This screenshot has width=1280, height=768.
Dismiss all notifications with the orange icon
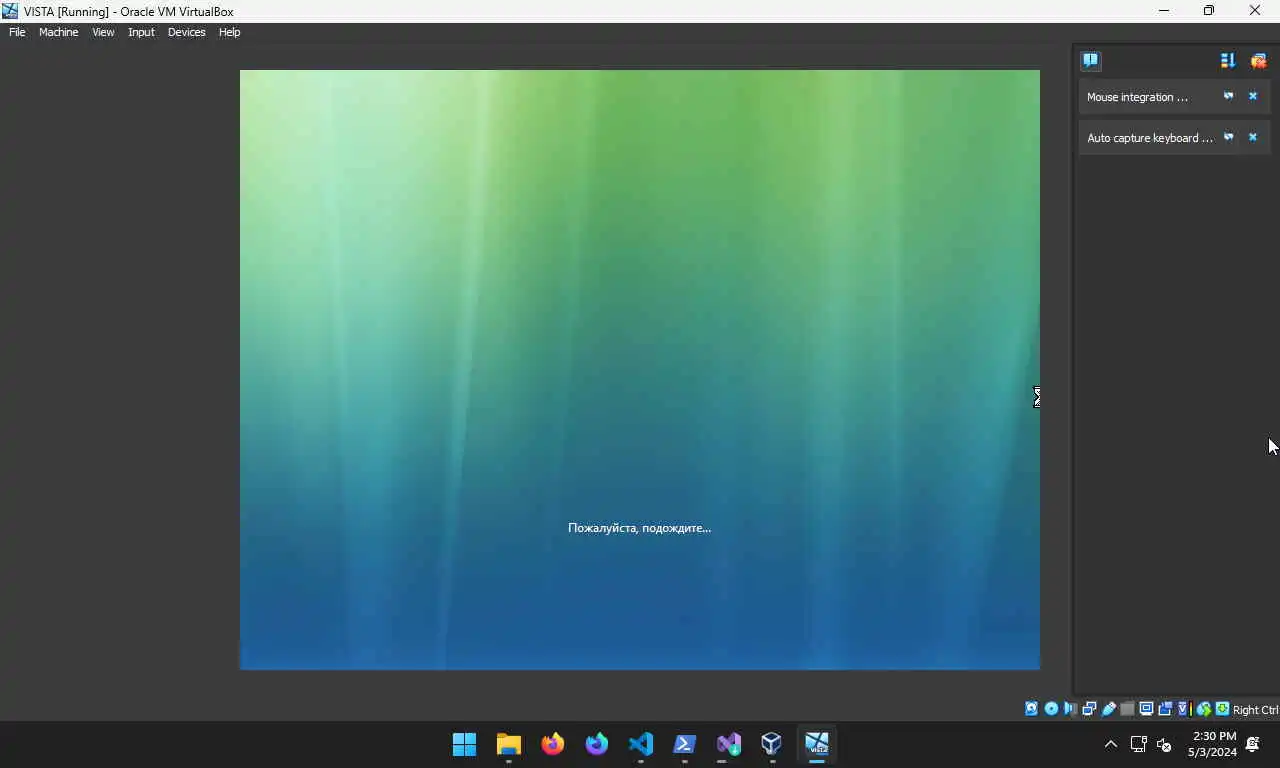pyautogui.click(x=1258, y=60)
